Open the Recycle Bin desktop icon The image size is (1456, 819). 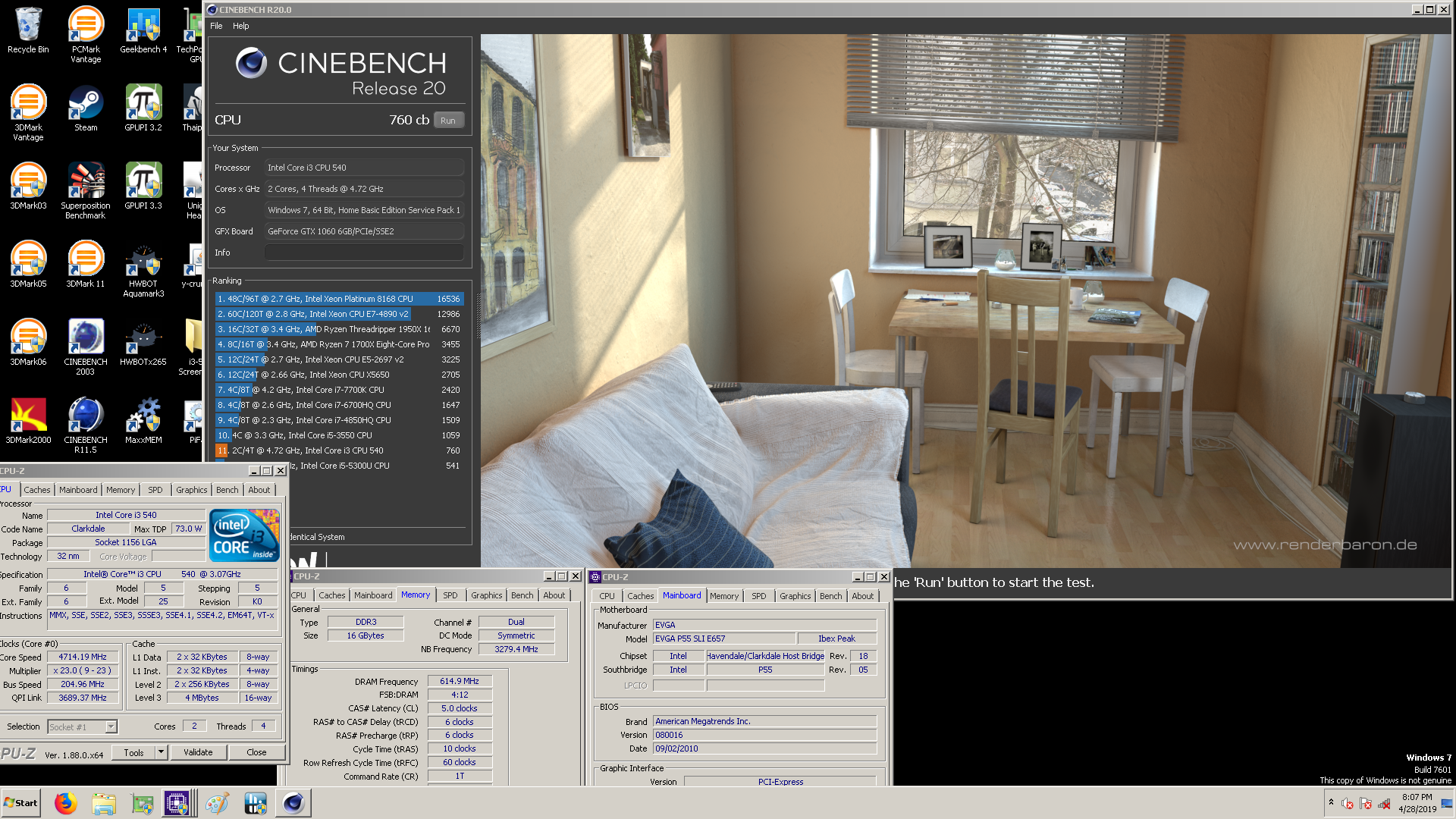28,30
